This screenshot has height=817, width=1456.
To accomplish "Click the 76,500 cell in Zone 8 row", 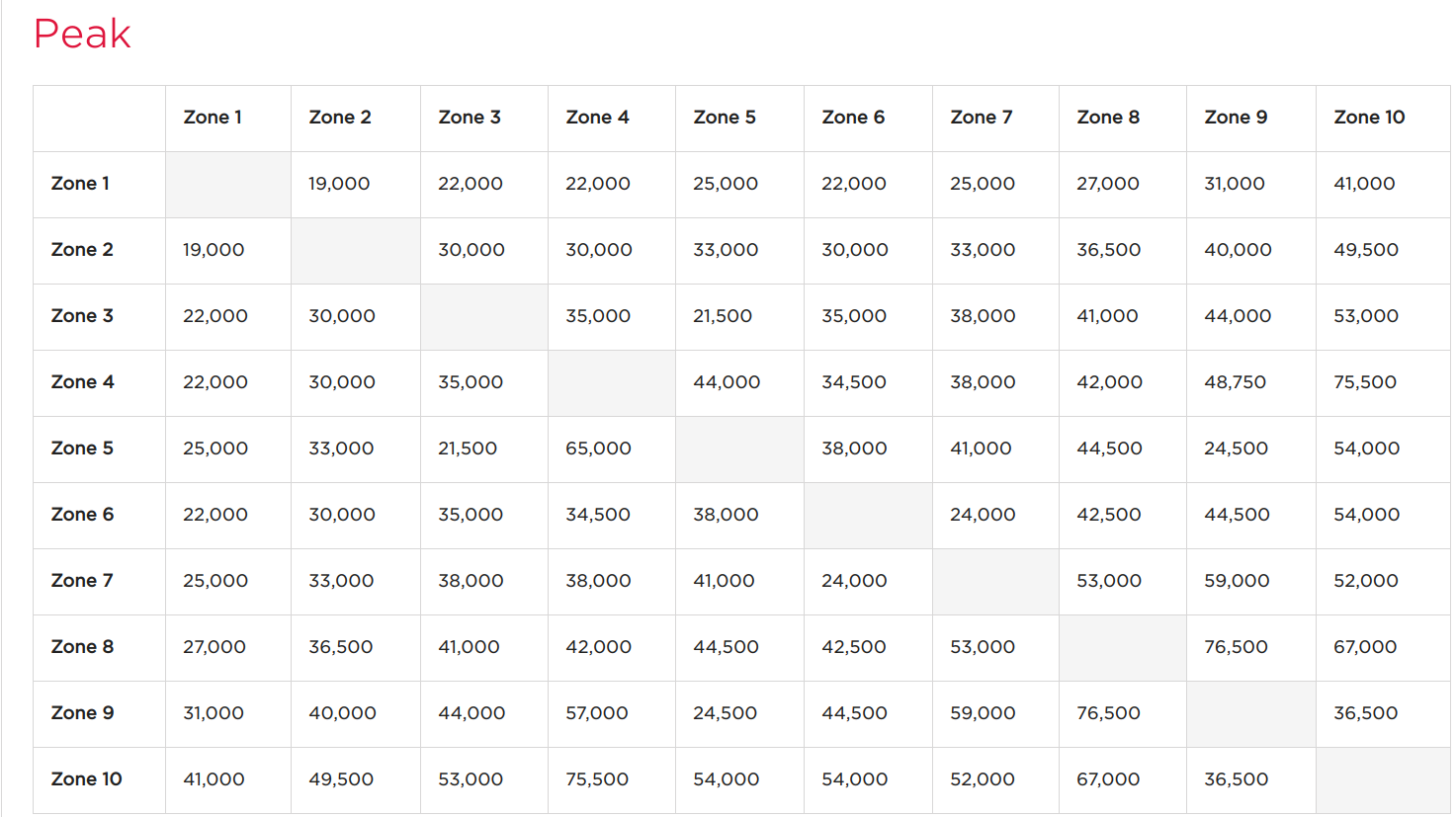I will (x=1236, y=647).
